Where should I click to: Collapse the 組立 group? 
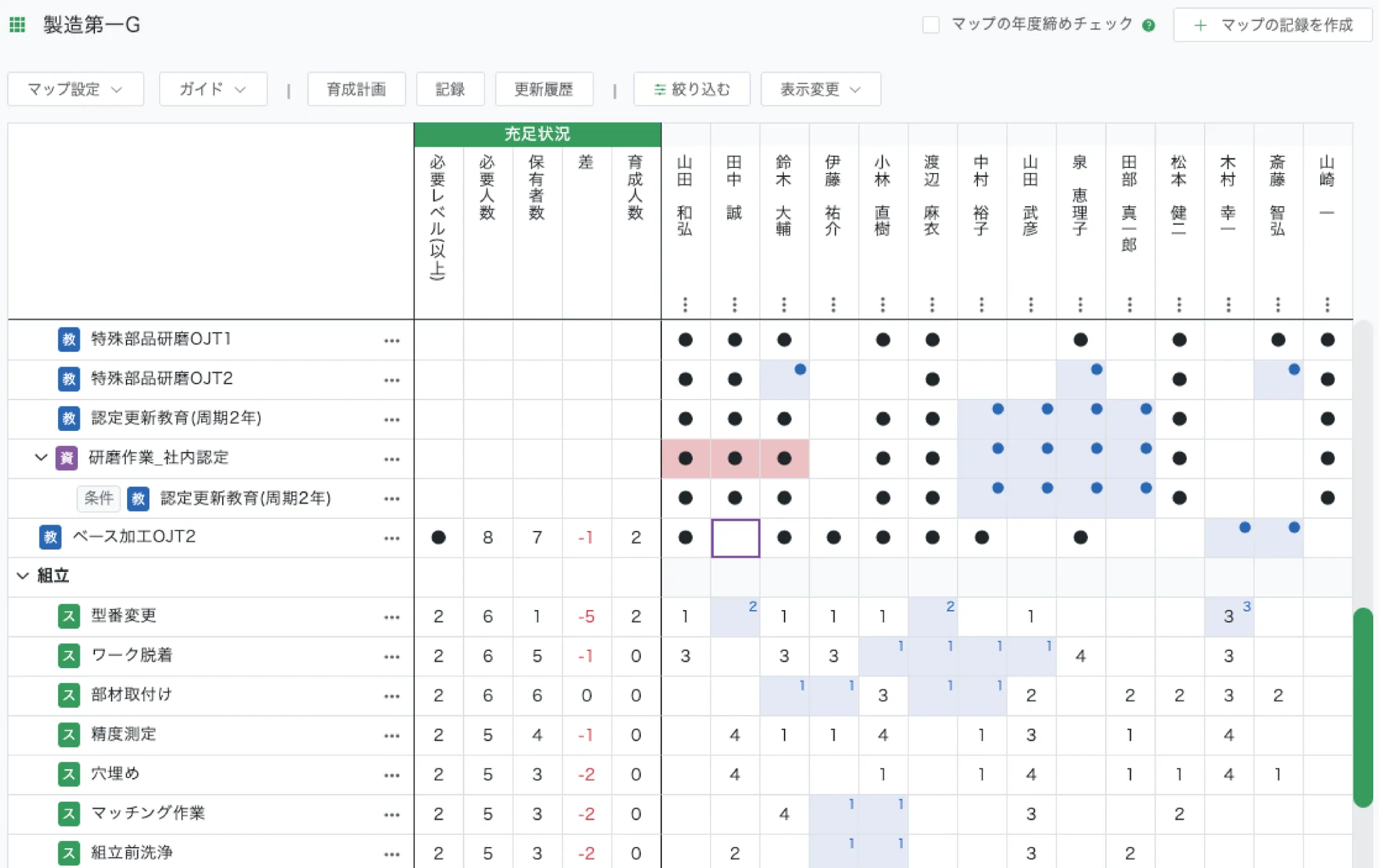(x=23, y=576)
